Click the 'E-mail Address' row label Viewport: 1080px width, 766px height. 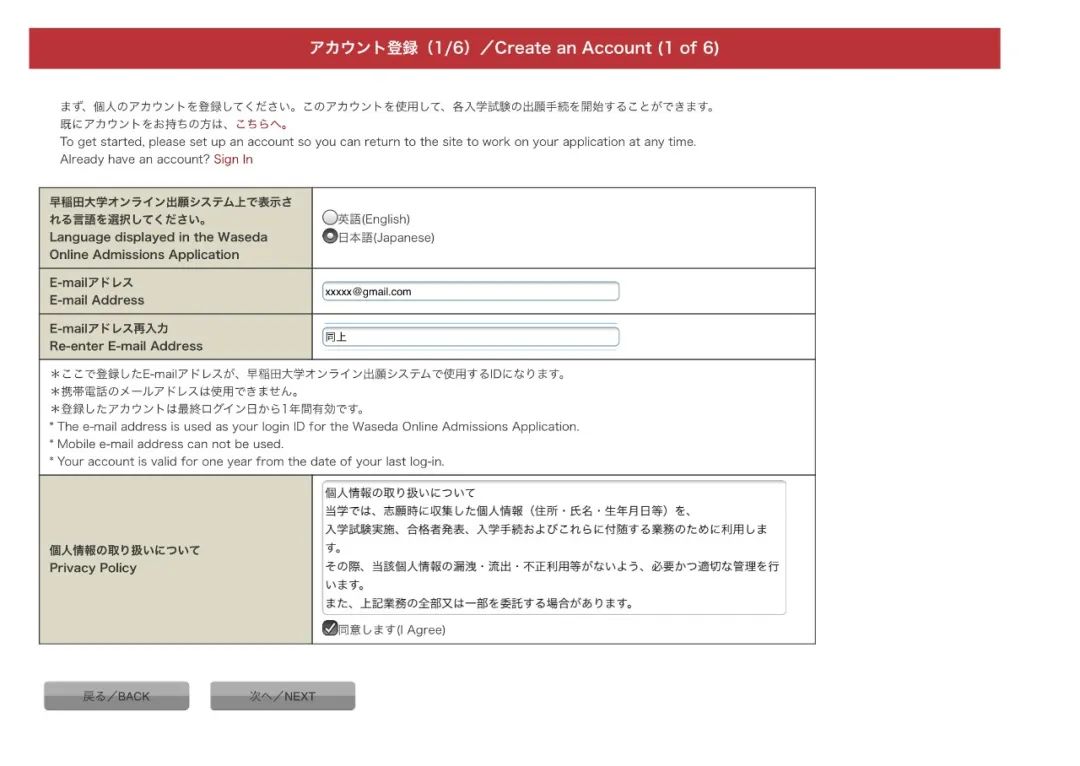pyautogui.click(x=97, y=300)
